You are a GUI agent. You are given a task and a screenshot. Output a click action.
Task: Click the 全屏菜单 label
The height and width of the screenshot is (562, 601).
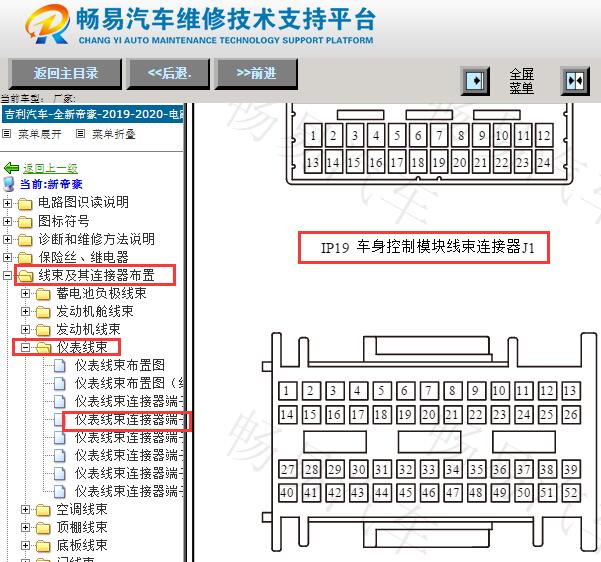(x=521, y=81)
